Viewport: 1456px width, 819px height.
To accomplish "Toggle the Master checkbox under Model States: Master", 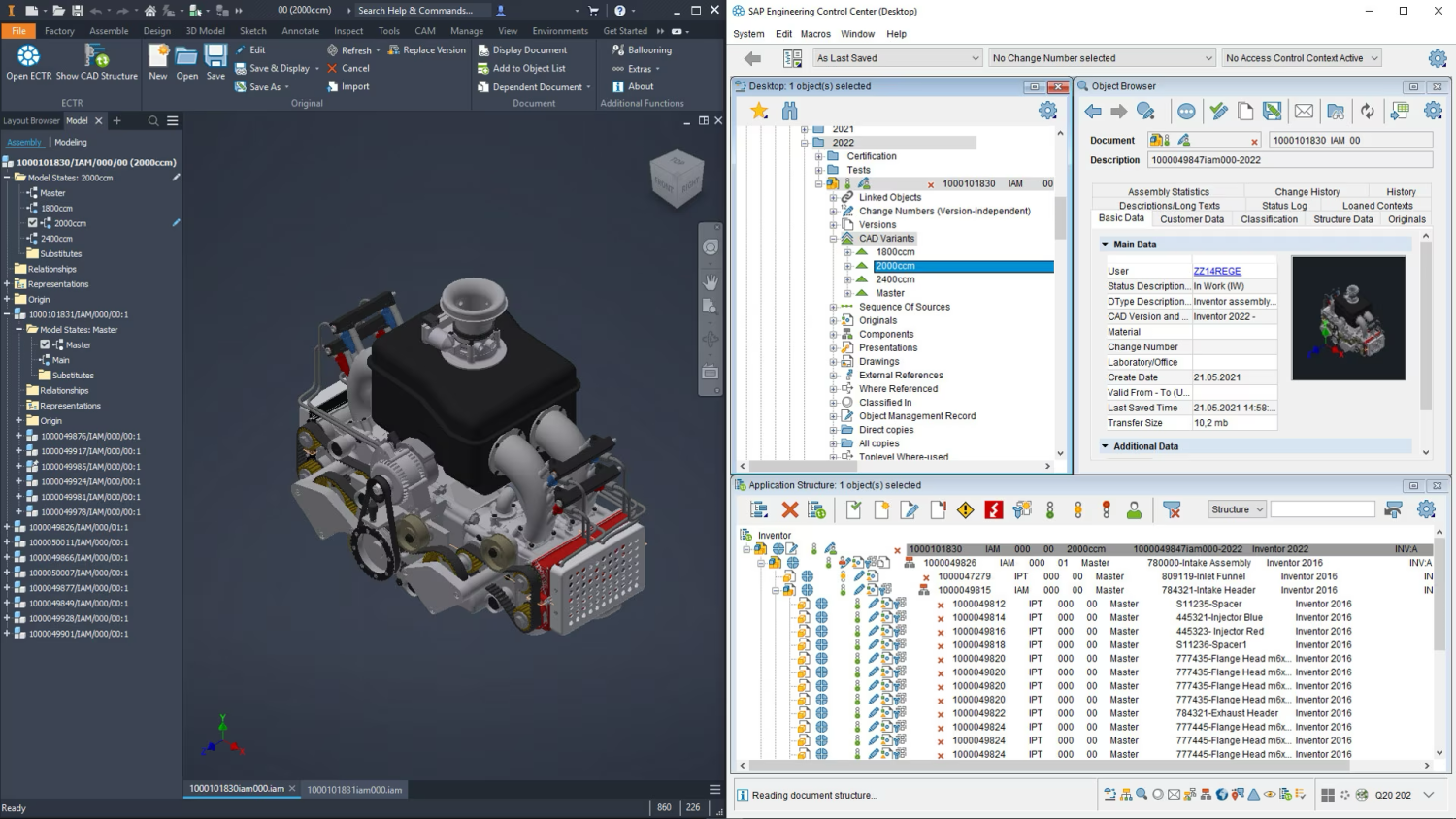I will pyautogui.click(x=45, y=344).
